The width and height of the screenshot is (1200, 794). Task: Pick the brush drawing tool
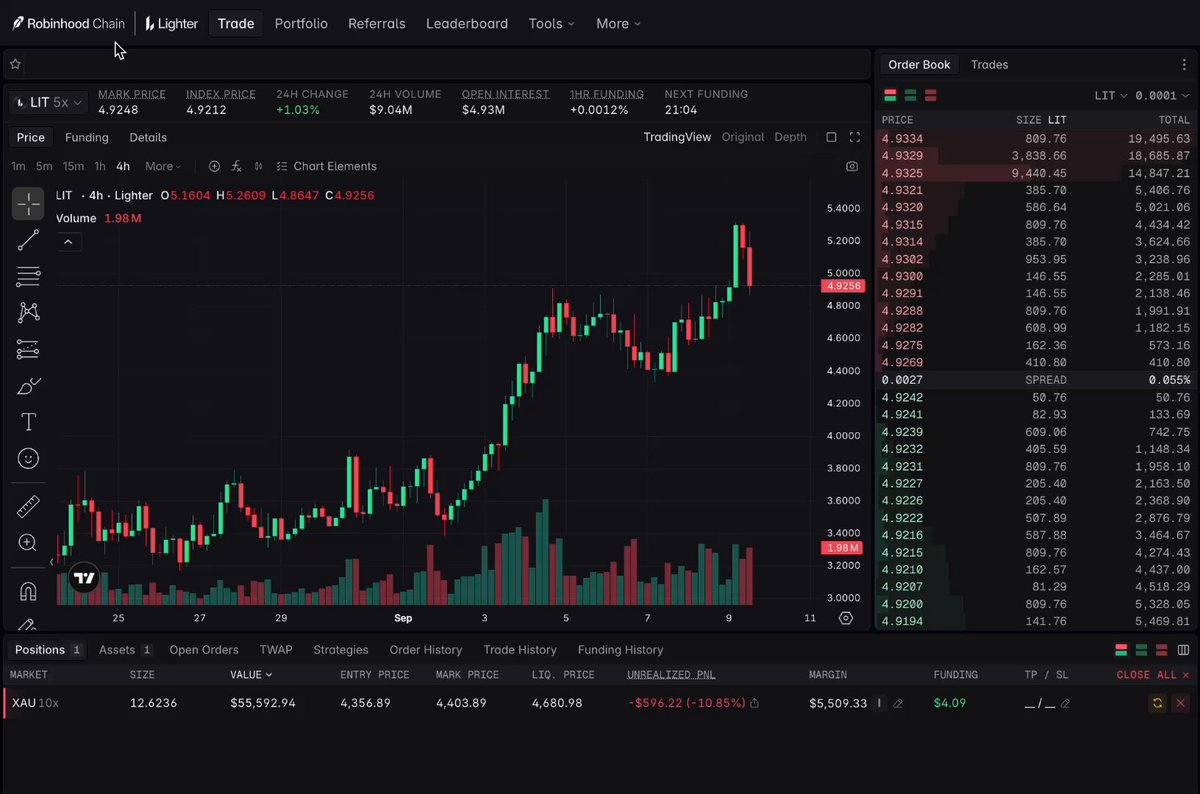pos(28,386)
